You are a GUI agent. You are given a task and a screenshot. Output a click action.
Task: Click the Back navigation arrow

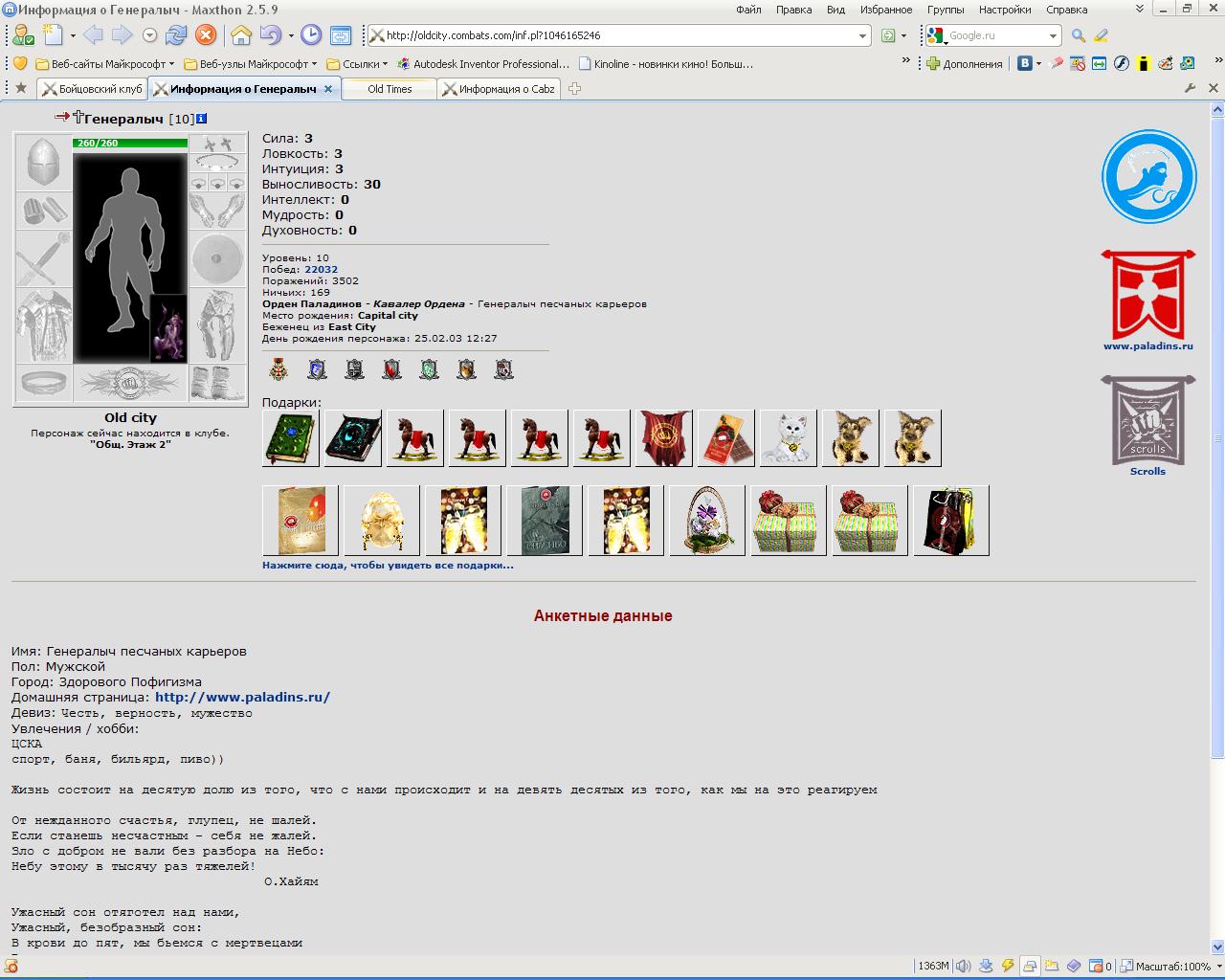(x=94, y=35)
